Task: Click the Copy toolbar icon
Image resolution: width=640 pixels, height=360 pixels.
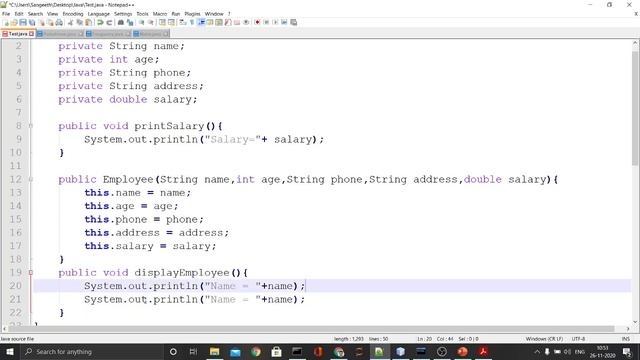Action: pos(79,22)
